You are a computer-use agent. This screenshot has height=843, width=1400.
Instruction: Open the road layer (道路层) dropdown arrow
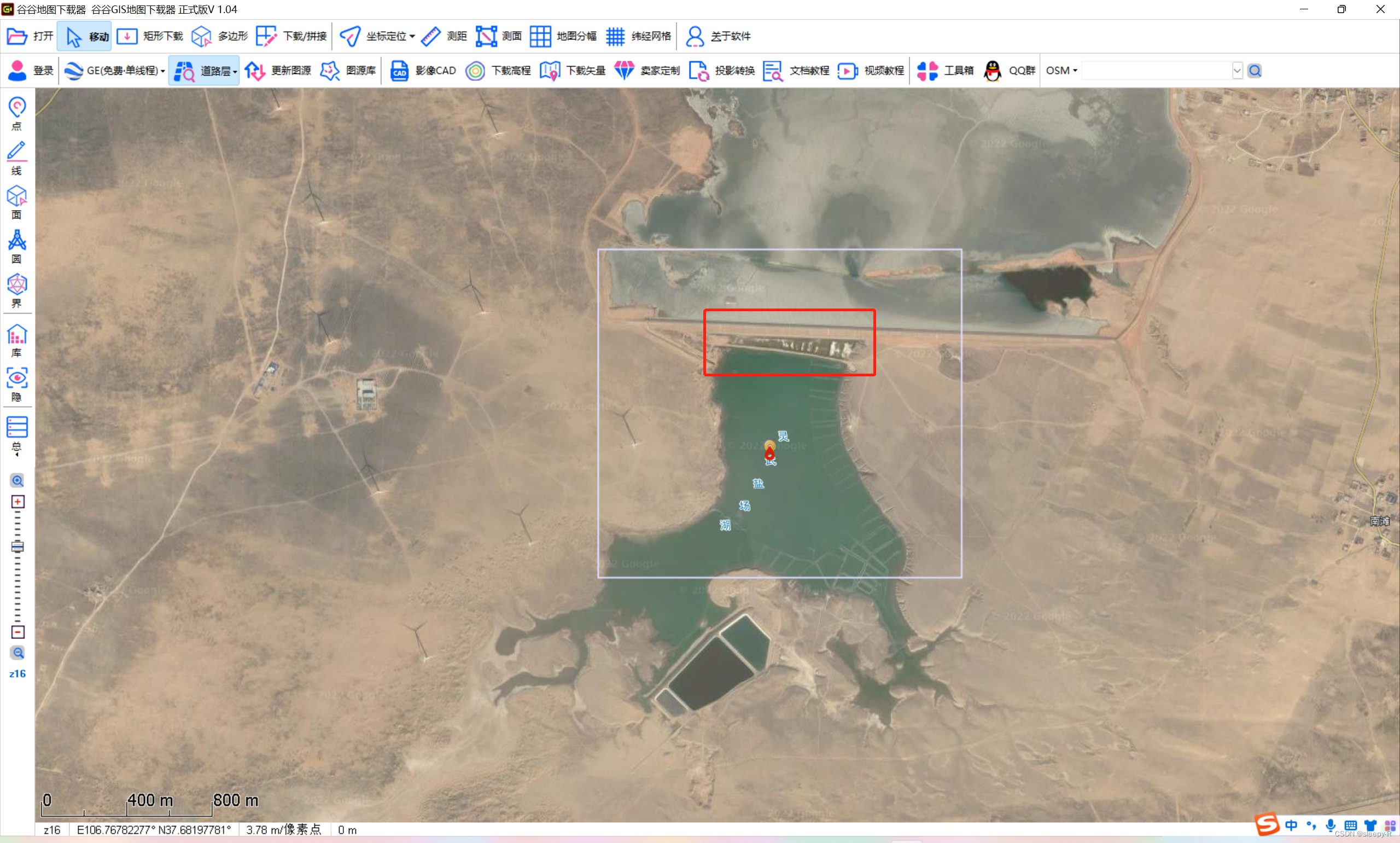(x=235, y=72)
